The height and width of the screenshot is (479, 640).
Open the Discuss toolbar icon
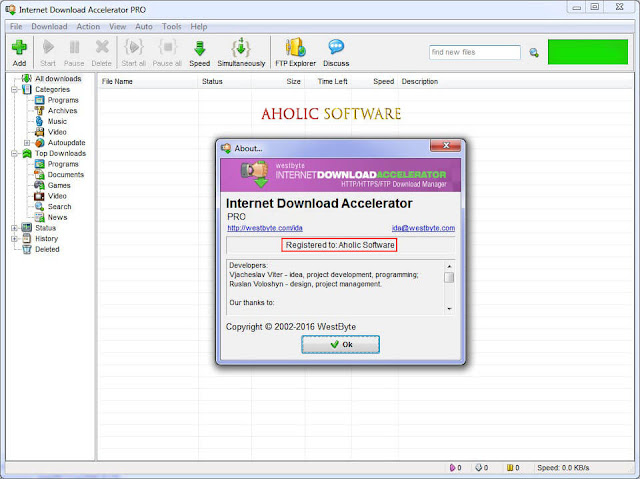(336, 52)
